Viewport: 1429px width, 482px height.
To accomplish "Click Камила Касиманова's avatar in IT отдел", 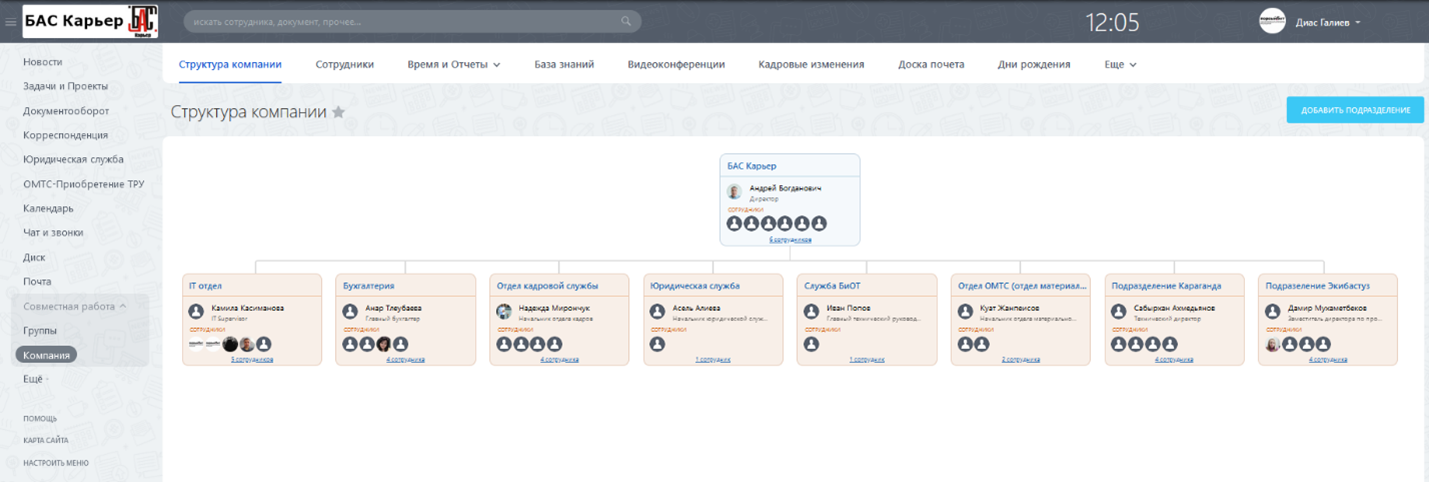I will (x=197, y=312).
